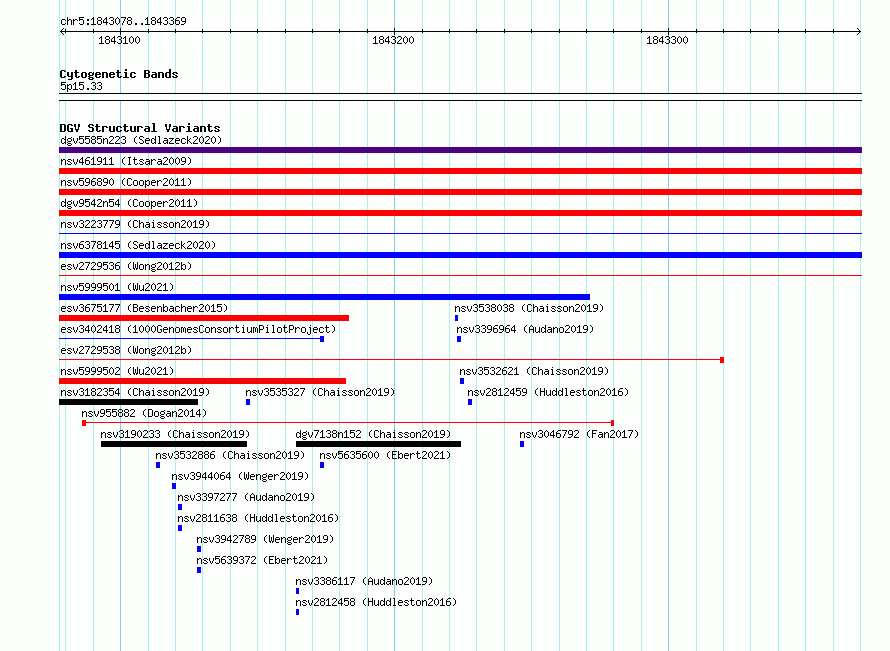The image size is (890, 651).
Task: Open variant label esv3675177 (Besenbacher2015)
Action: point(144,308)
